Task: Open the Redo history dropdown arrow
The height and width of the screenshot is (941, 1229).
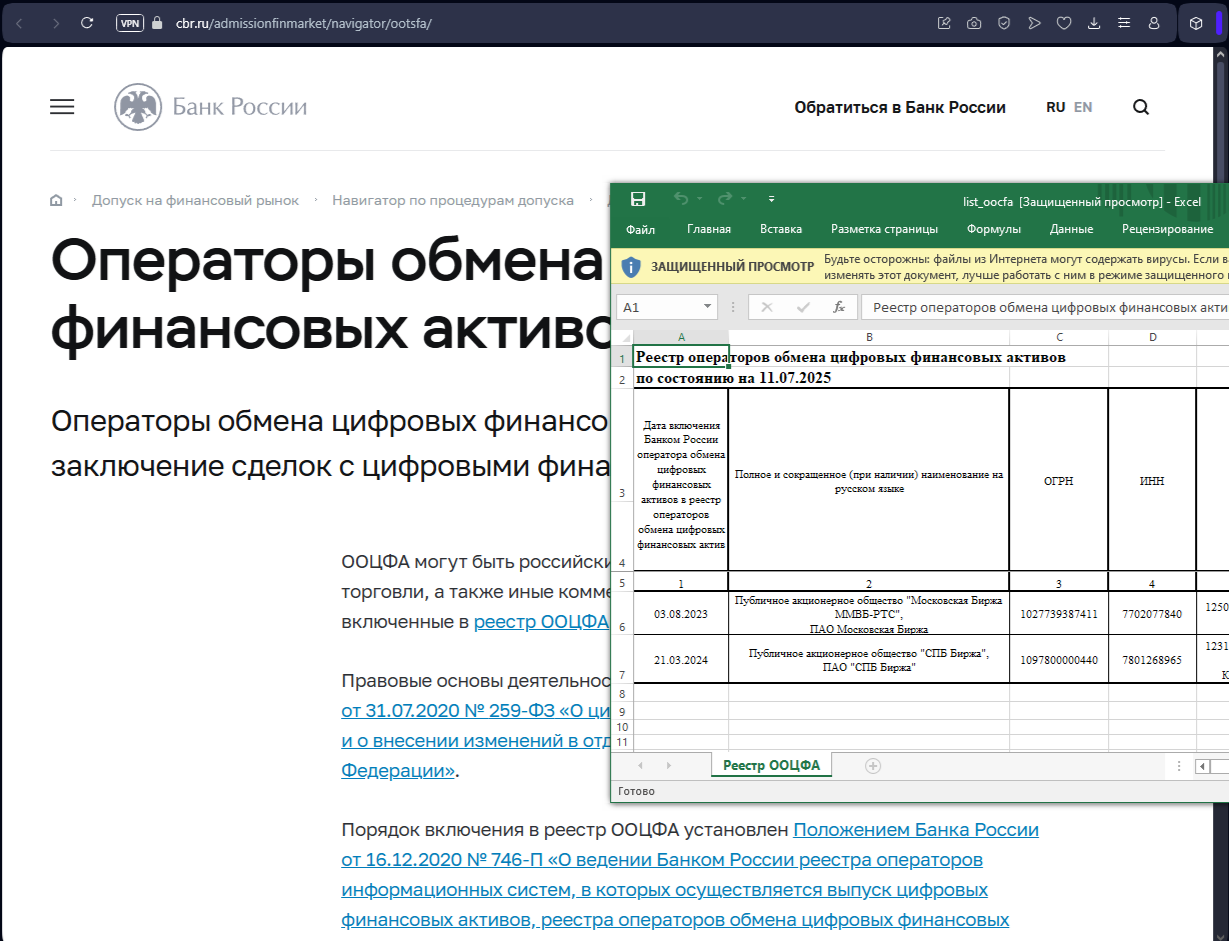Action: click(744, 199)
